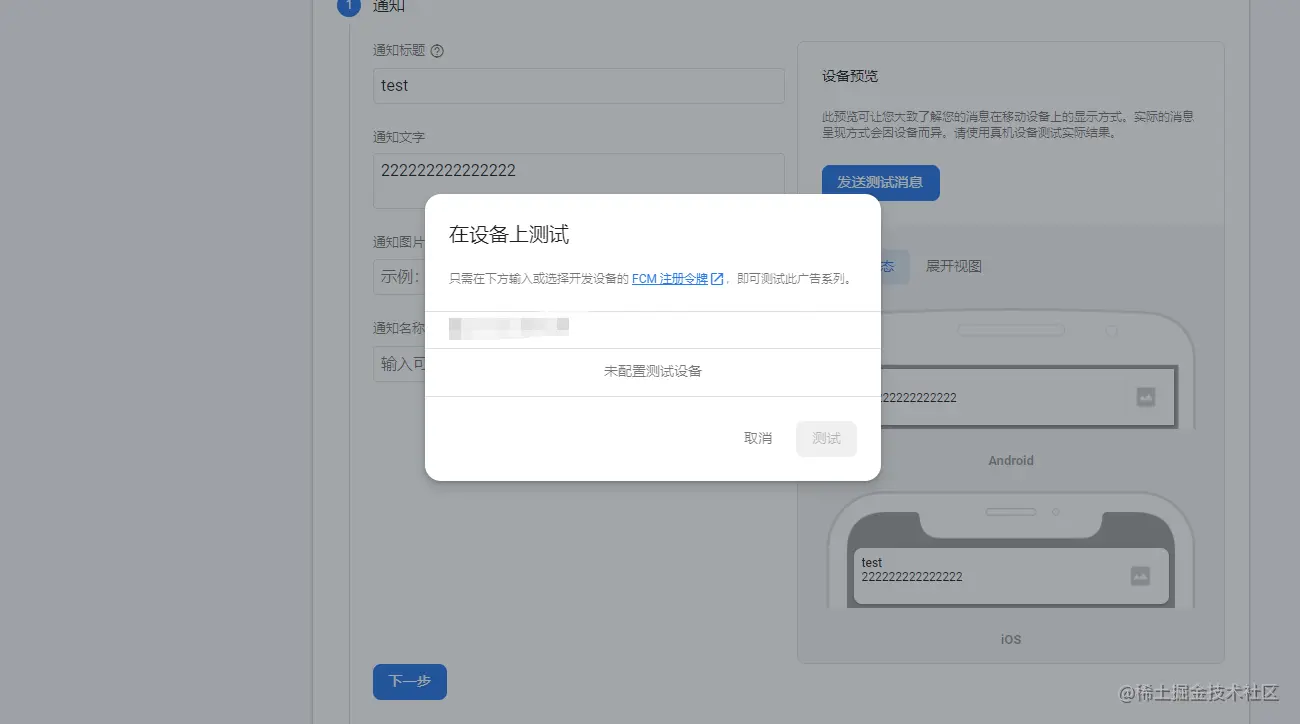
Task: Click the iOS notification preview card
Action: pos(1010,575)
